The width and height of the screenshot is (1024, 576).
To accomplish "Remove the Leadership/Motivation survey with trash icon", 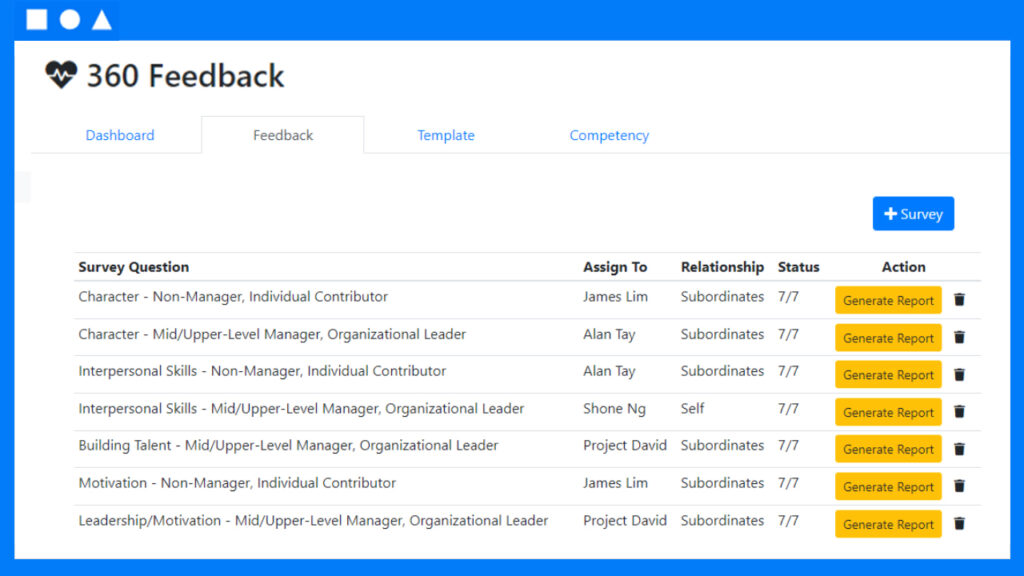I will point(959,524).
